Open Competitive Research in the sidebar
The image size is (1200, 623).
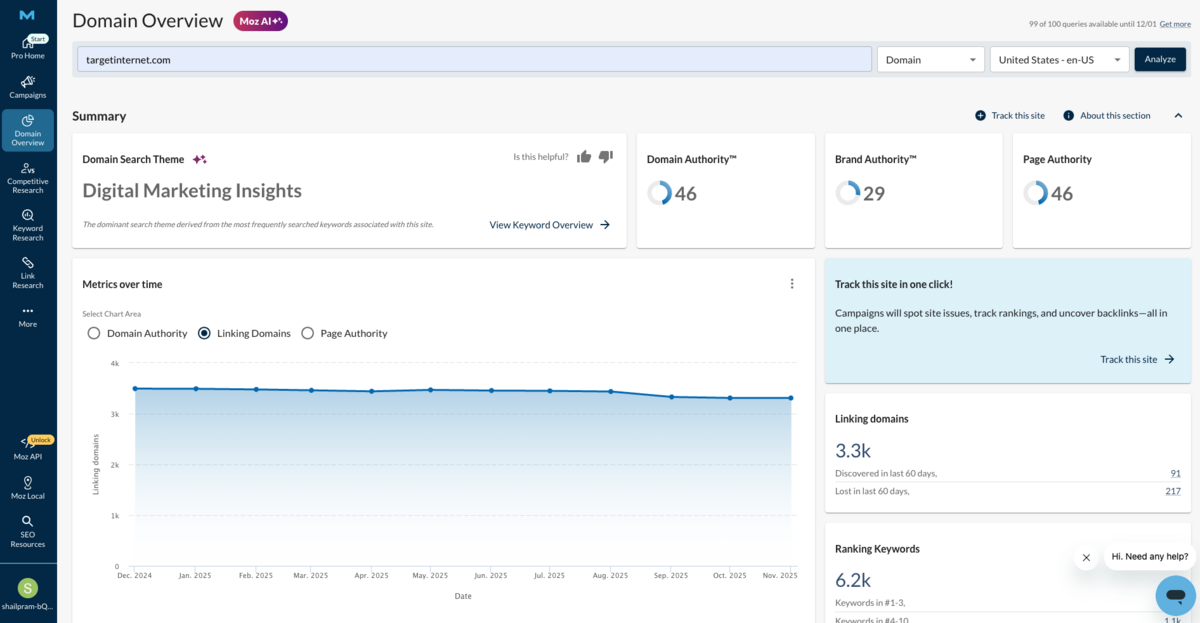[x=28, y=178]
